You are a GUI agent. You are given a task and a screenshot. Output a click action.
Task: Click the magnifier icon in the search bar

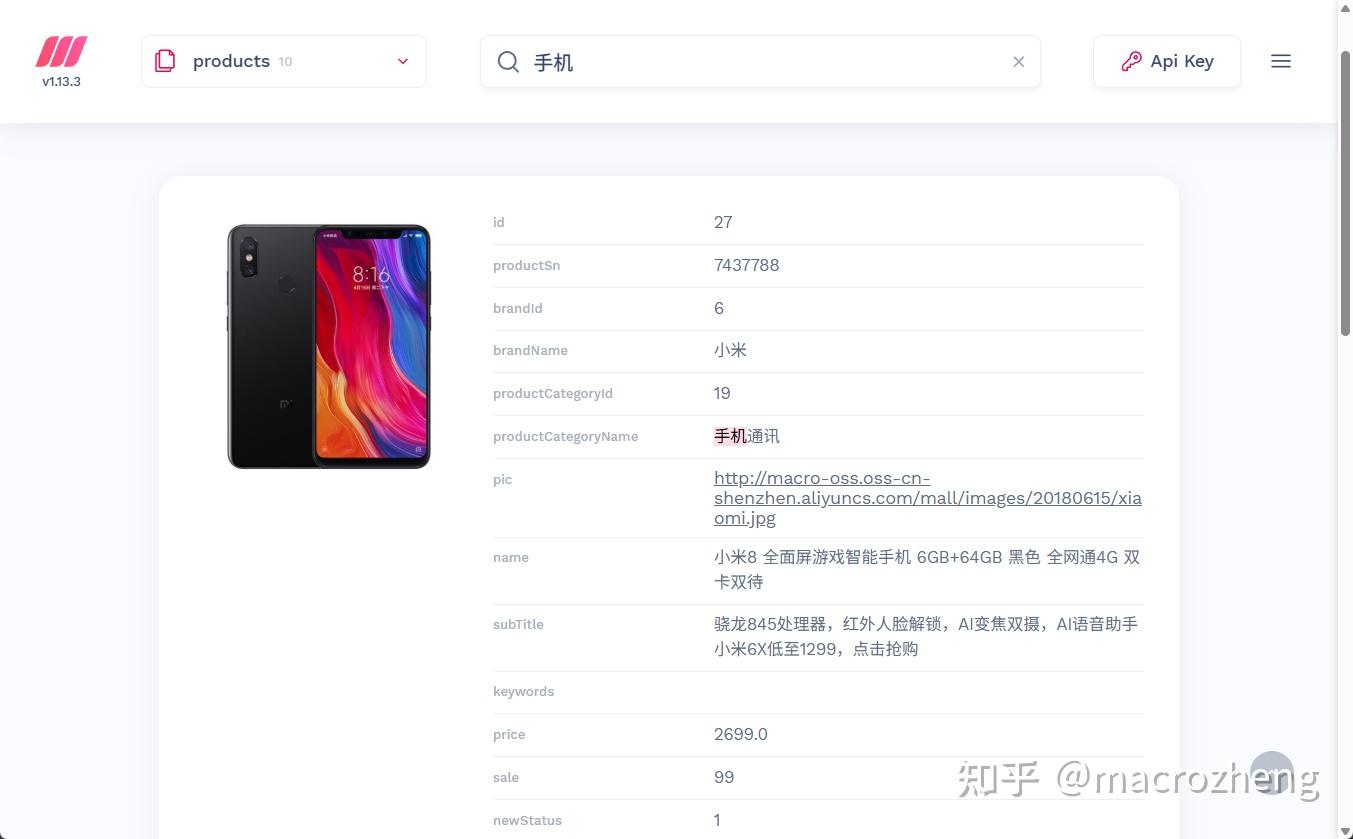pos(508,61)
